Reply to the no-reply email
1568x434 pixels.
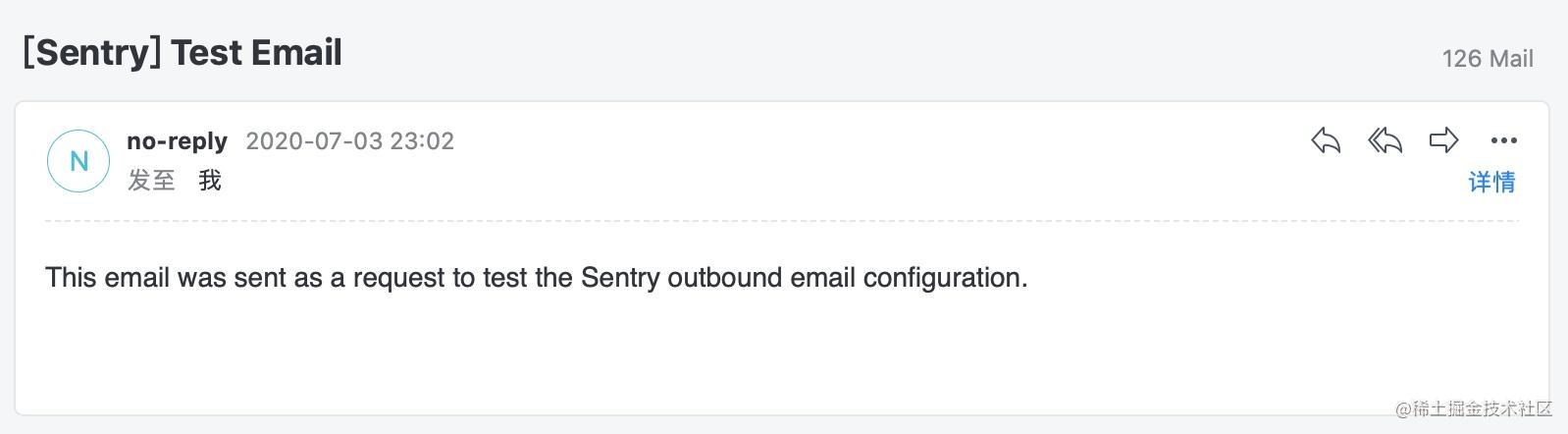[1326, 140]
